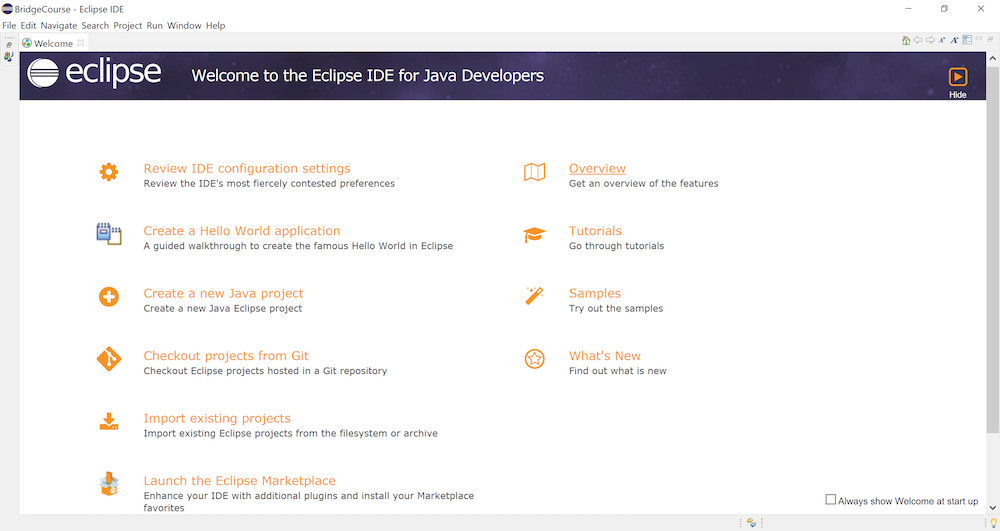Open the Launch the Eclipse Marketplace link
Screen dimensions: 1000x531
coord(239,481)
